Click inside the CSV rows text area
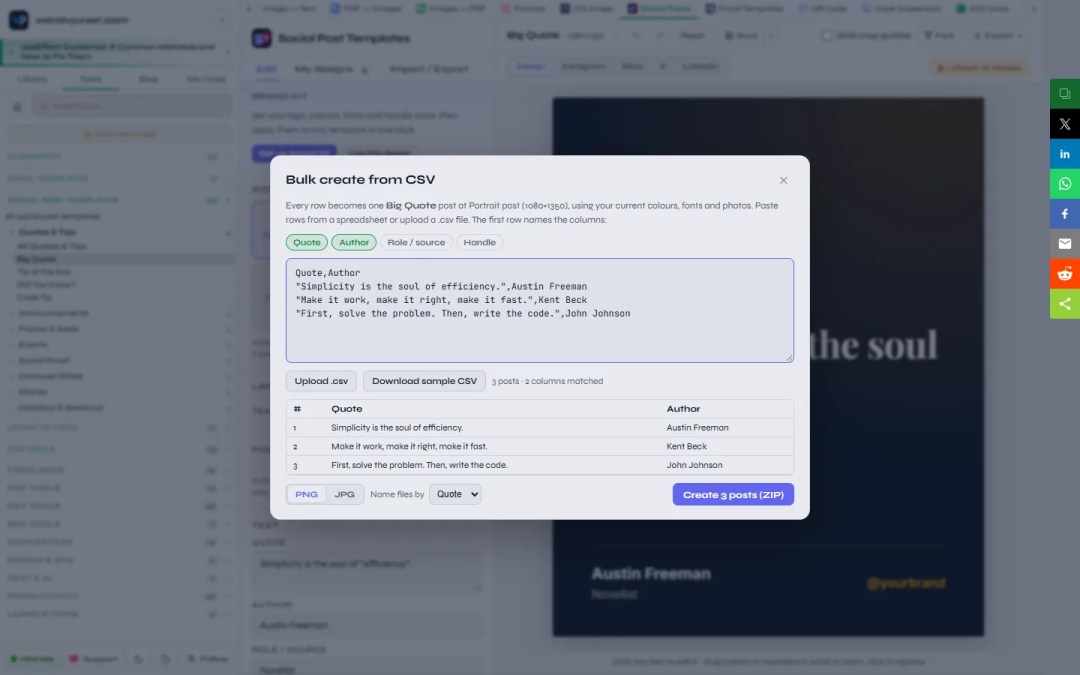 click(540, 311)
